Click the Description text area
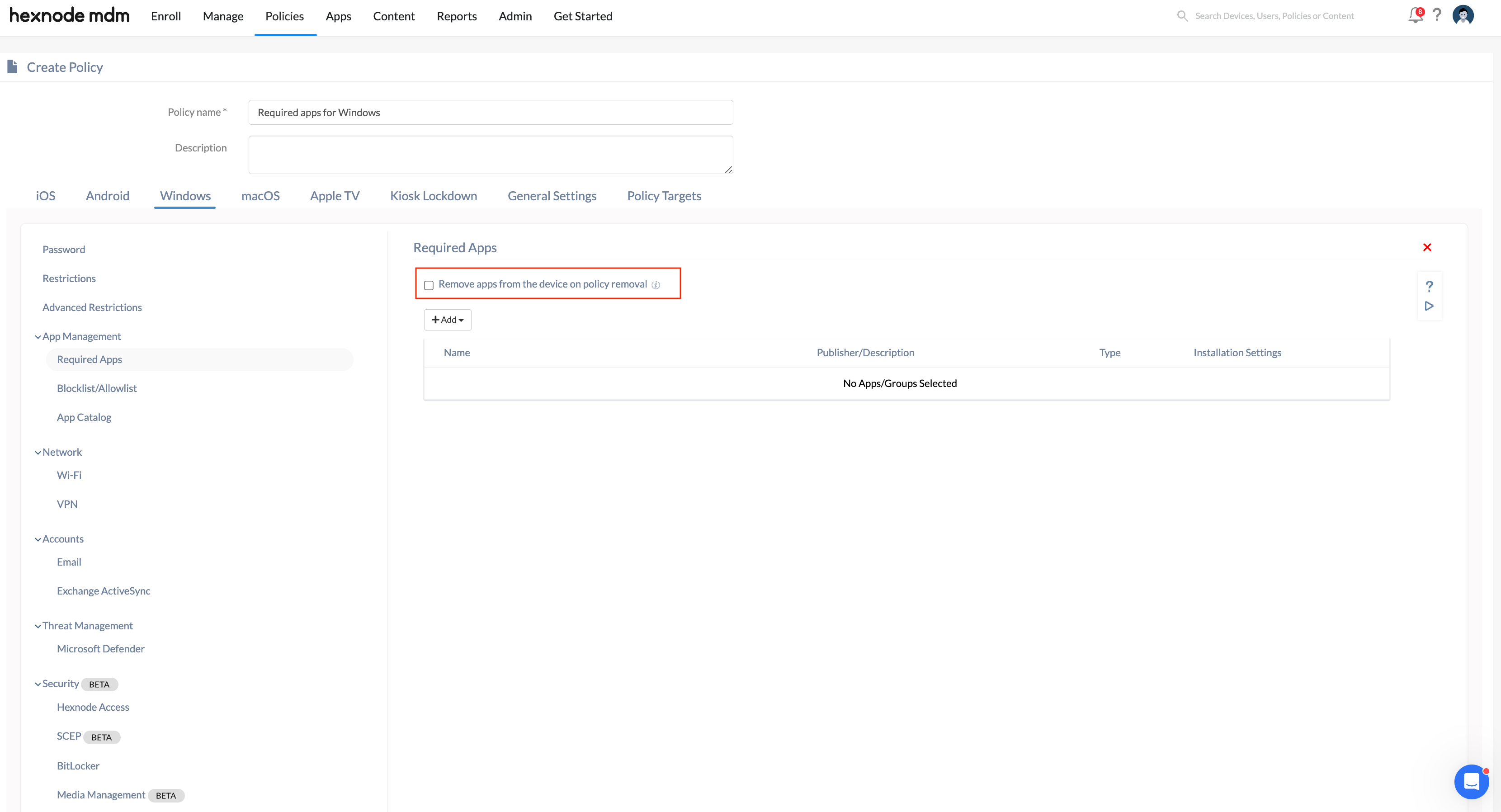 pos(491,155)
